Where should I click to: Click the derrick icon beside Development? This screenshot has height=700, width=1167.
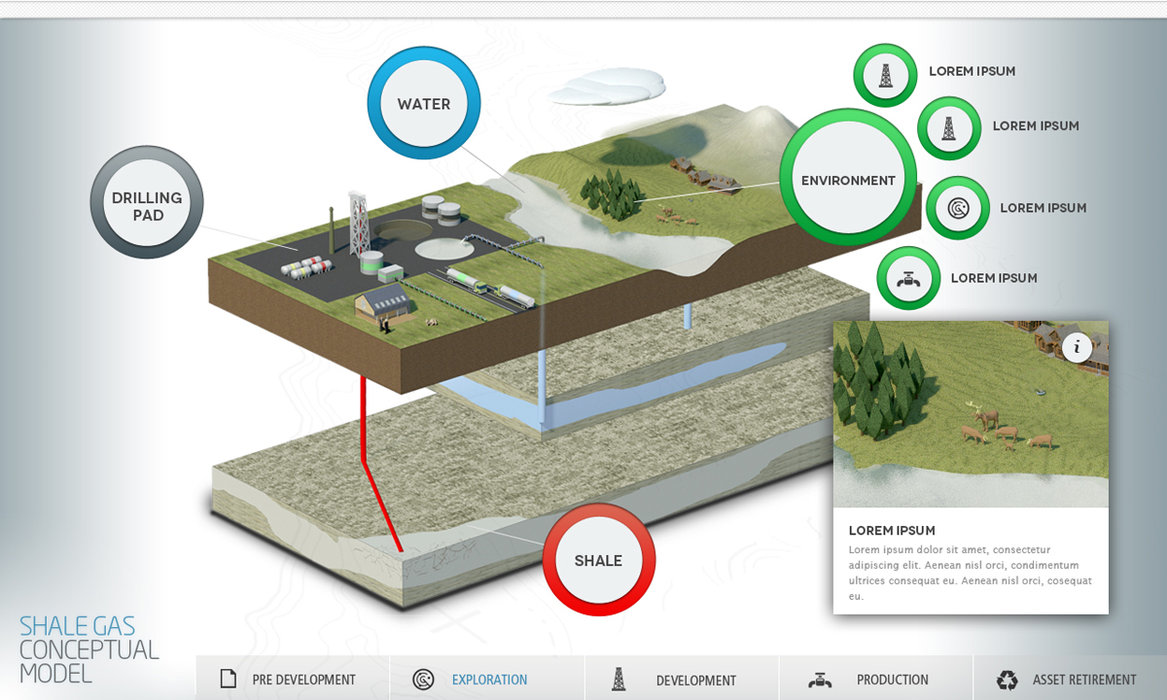(618, 679)
